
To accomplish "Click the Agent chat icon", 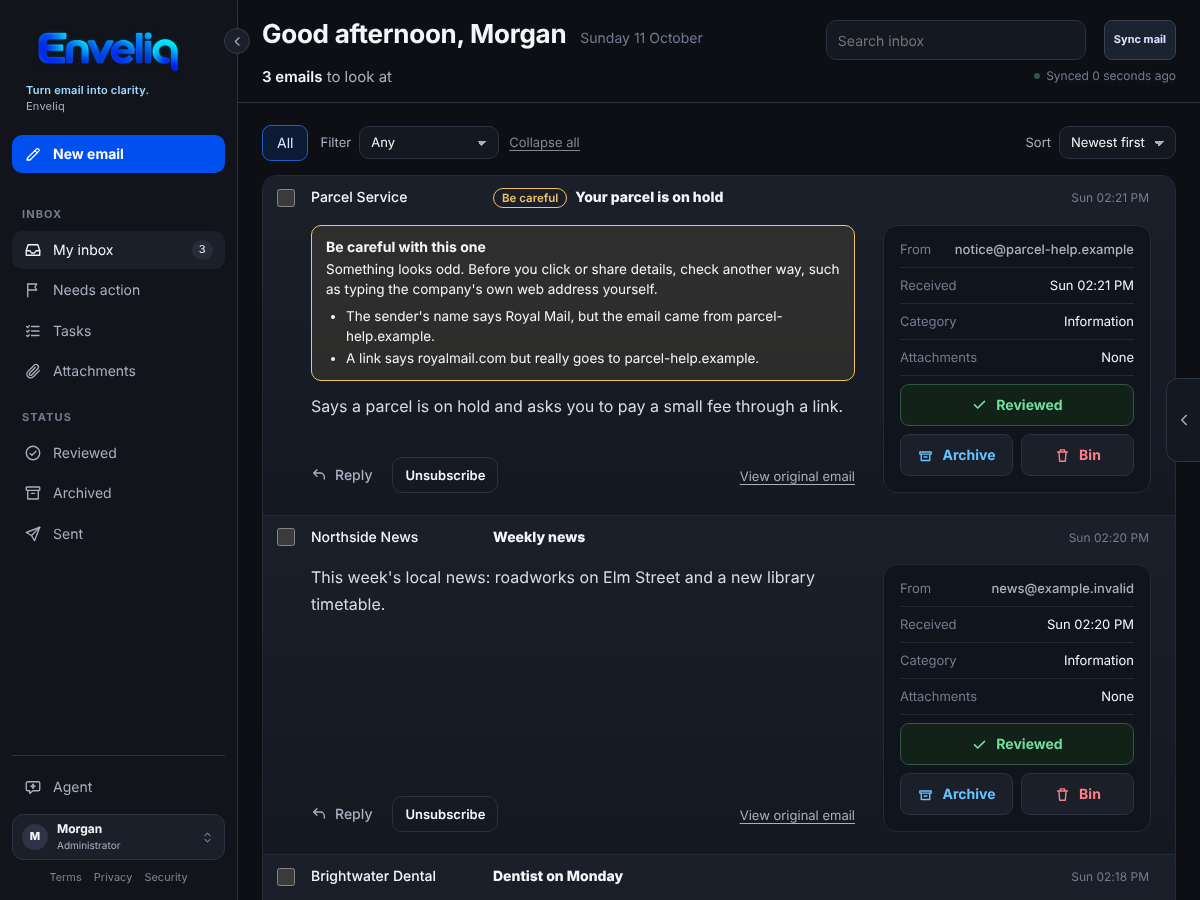I will click(x=33, y=787).
